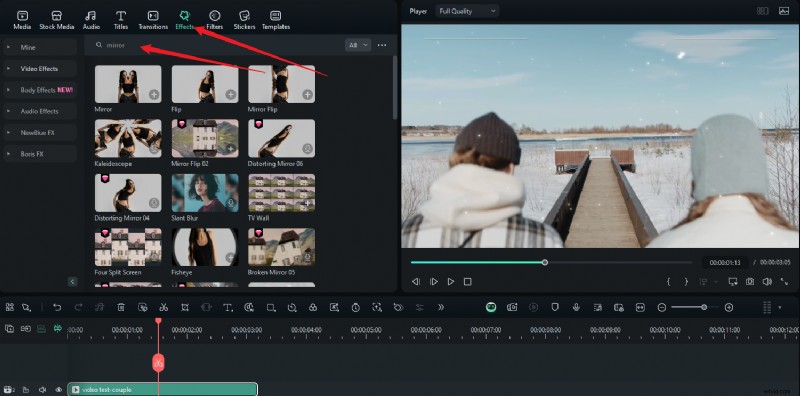Toggle visibility eye of video track

[x=59, y=390]
